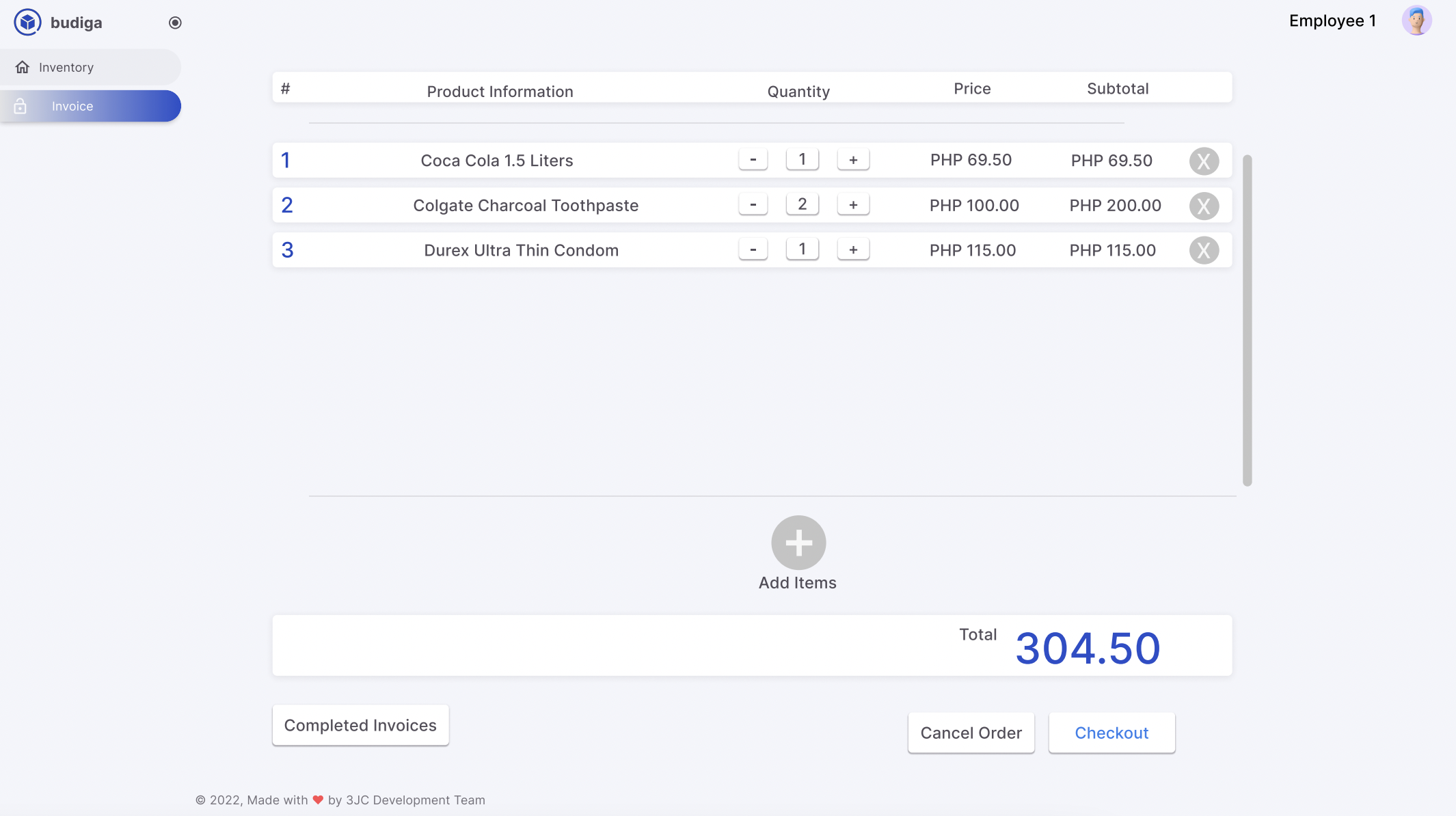Decrease the Coca Cola quantity with minus
The image size is (1456, 816).
753,159
